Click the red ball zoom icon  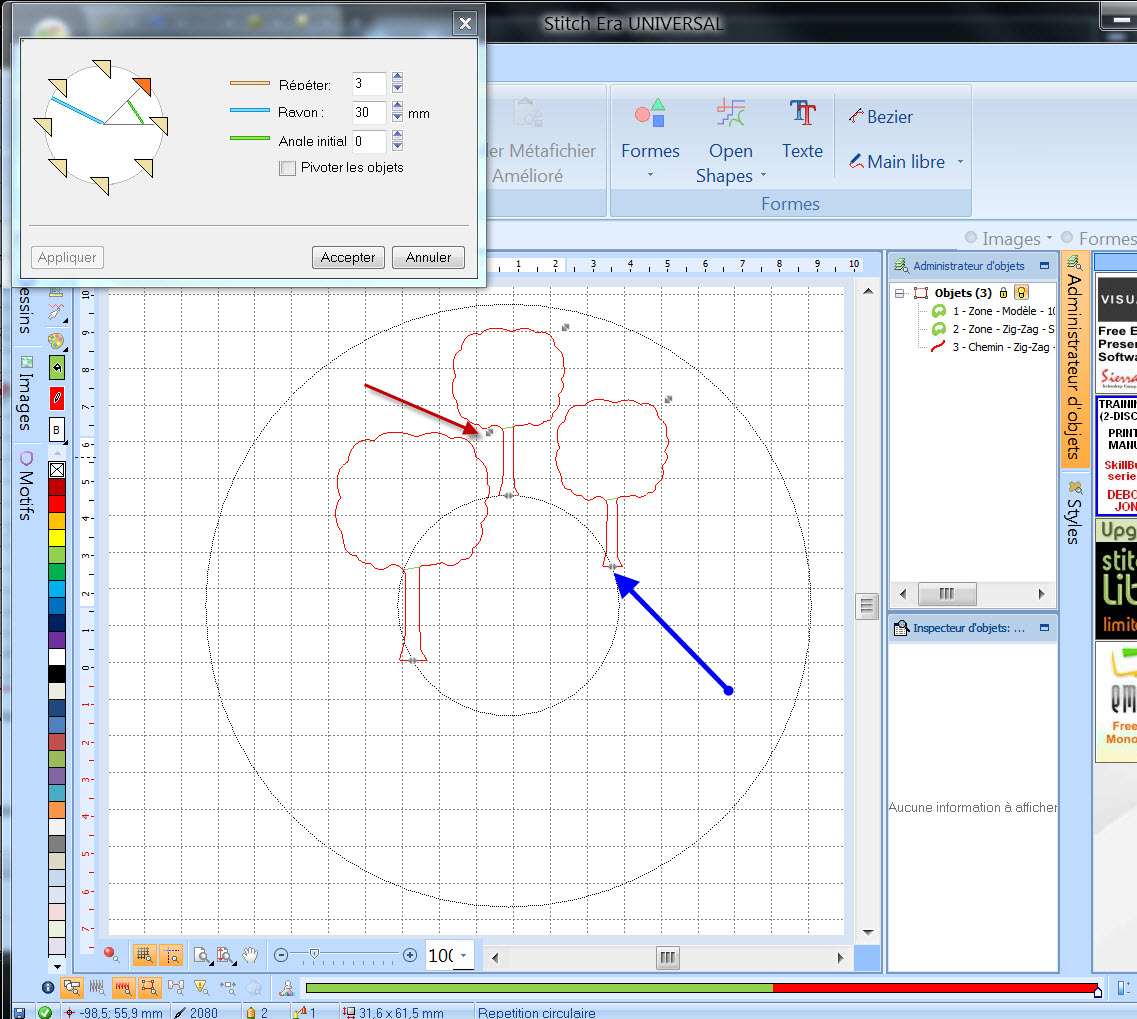tap(111, 954)
